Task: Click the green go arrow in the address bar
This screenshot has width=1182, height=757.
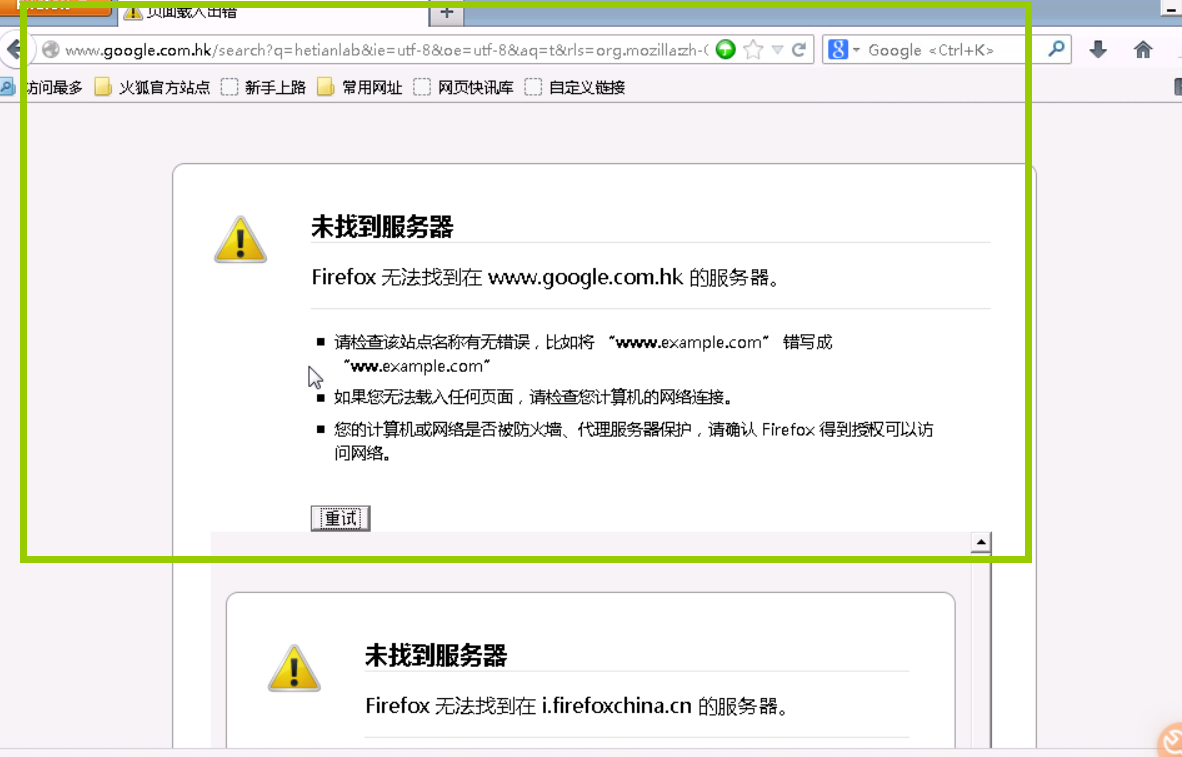Action: coord(725,50)
